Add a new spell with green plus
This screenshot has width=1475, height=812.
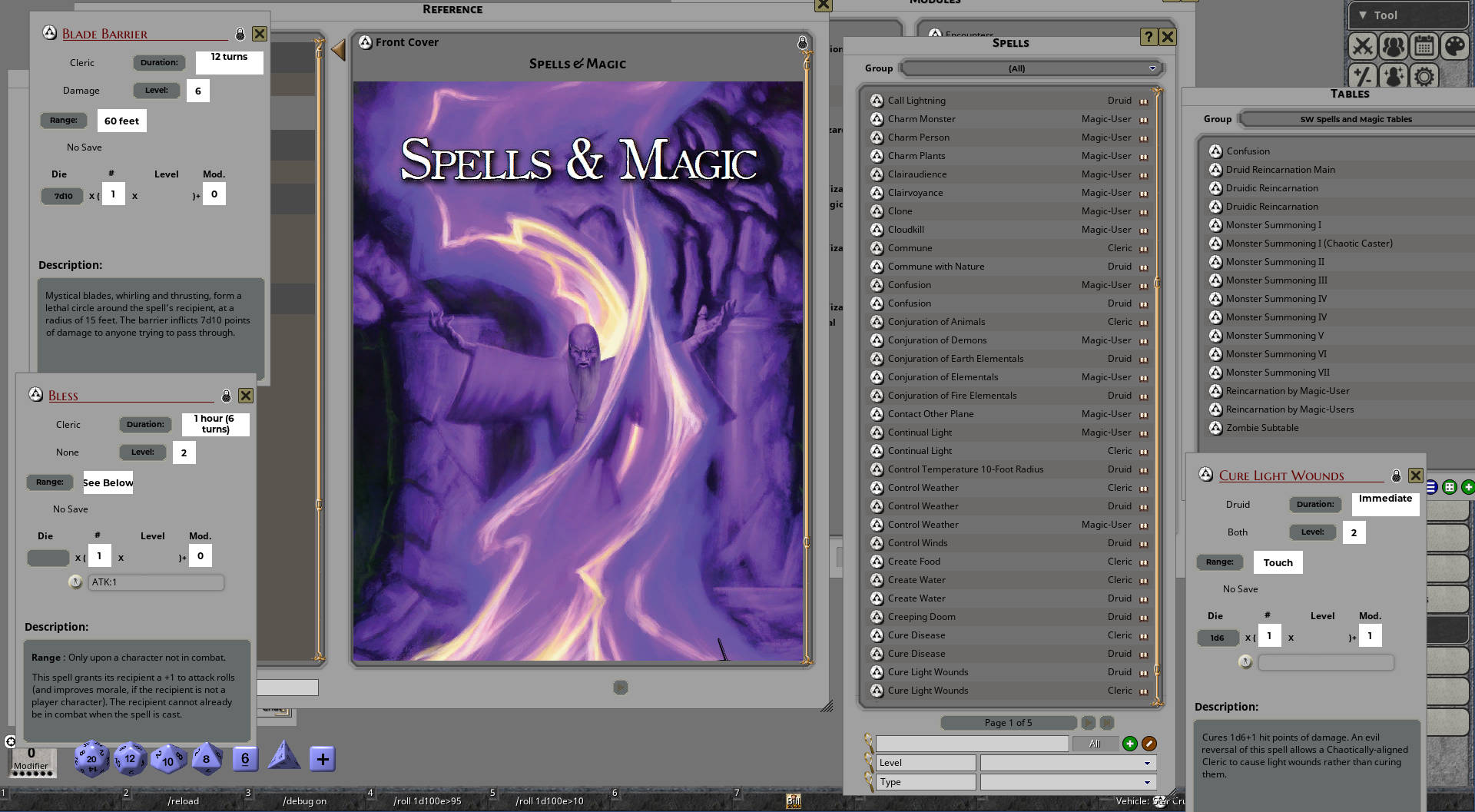1129,744
